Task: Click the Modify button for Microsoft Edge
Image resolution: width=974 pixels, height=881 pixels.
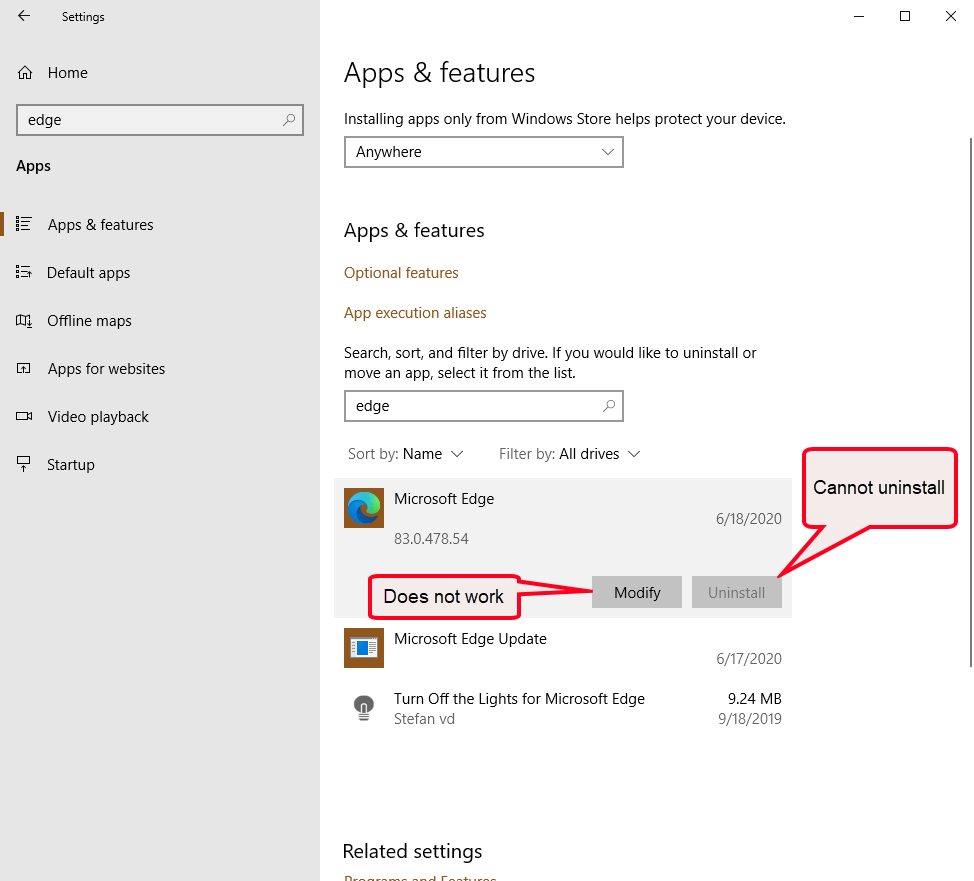Action: coord(636,592)
